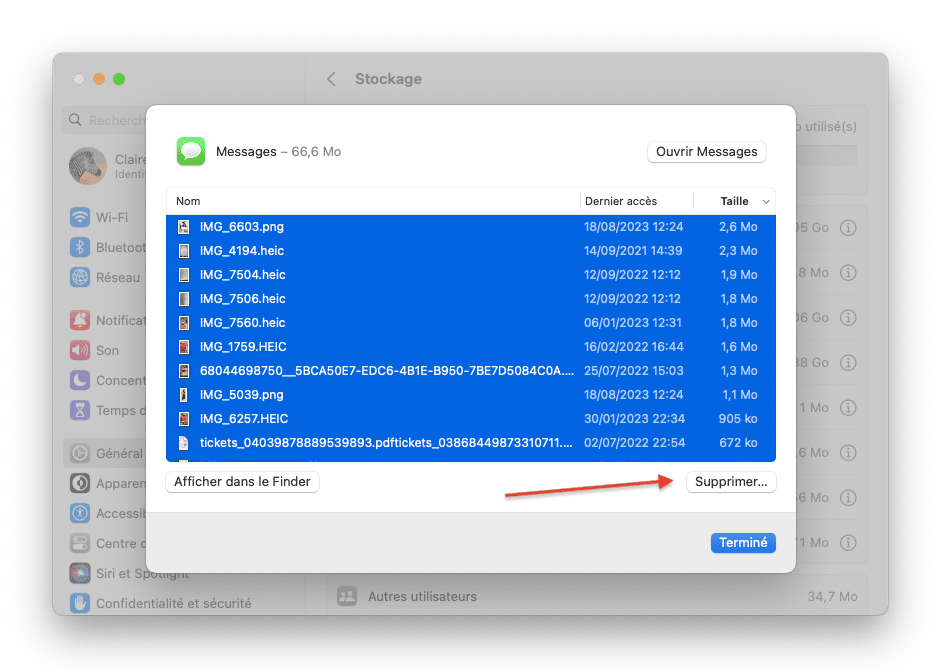The width and height of the screenshot is (936, 672).
Task: Click the info icon in top storage row
Action: pos(848,228)
